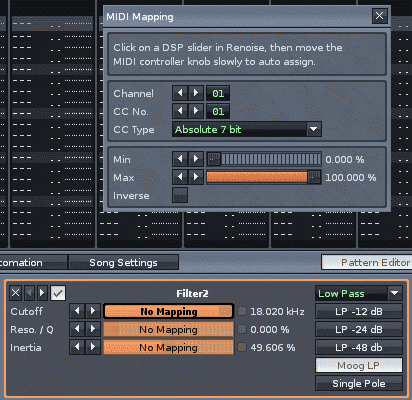Click the Max right arrow button

[196, 177]
